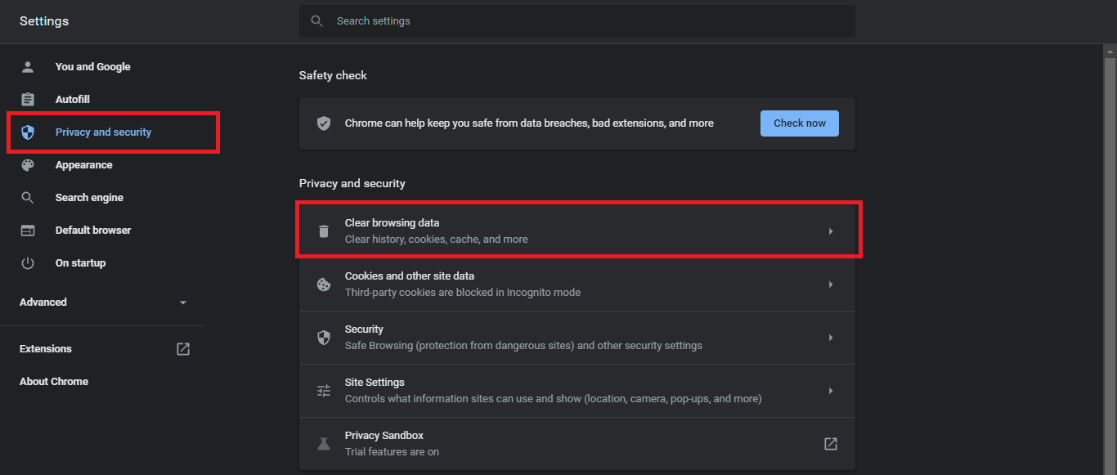Click the Safety check shield icon
The height and width of the screenshot is (475, 1117).
coord(323,123)
